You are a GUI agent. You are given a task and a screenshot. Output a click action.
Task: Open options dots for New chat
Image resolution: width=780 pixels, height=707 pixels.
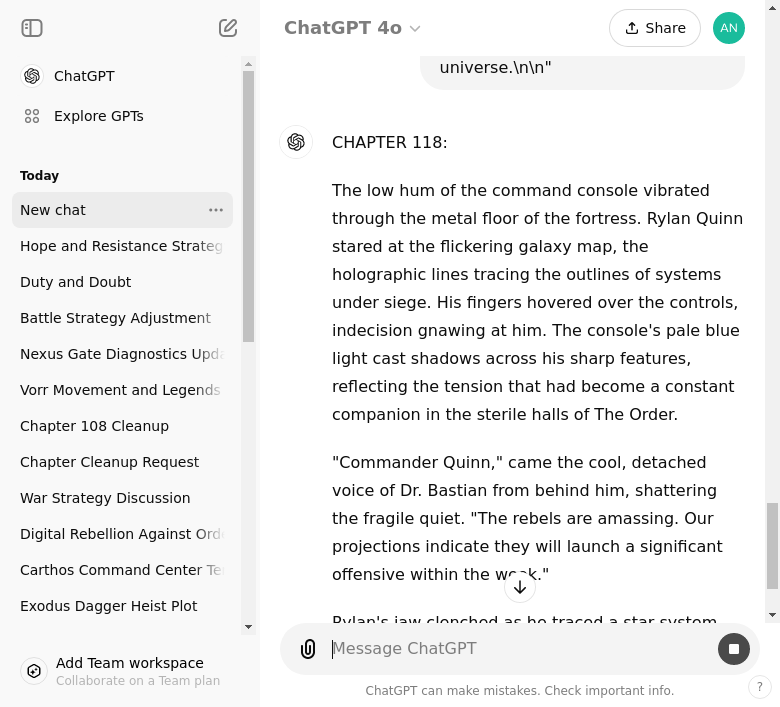tap(216, 210)
